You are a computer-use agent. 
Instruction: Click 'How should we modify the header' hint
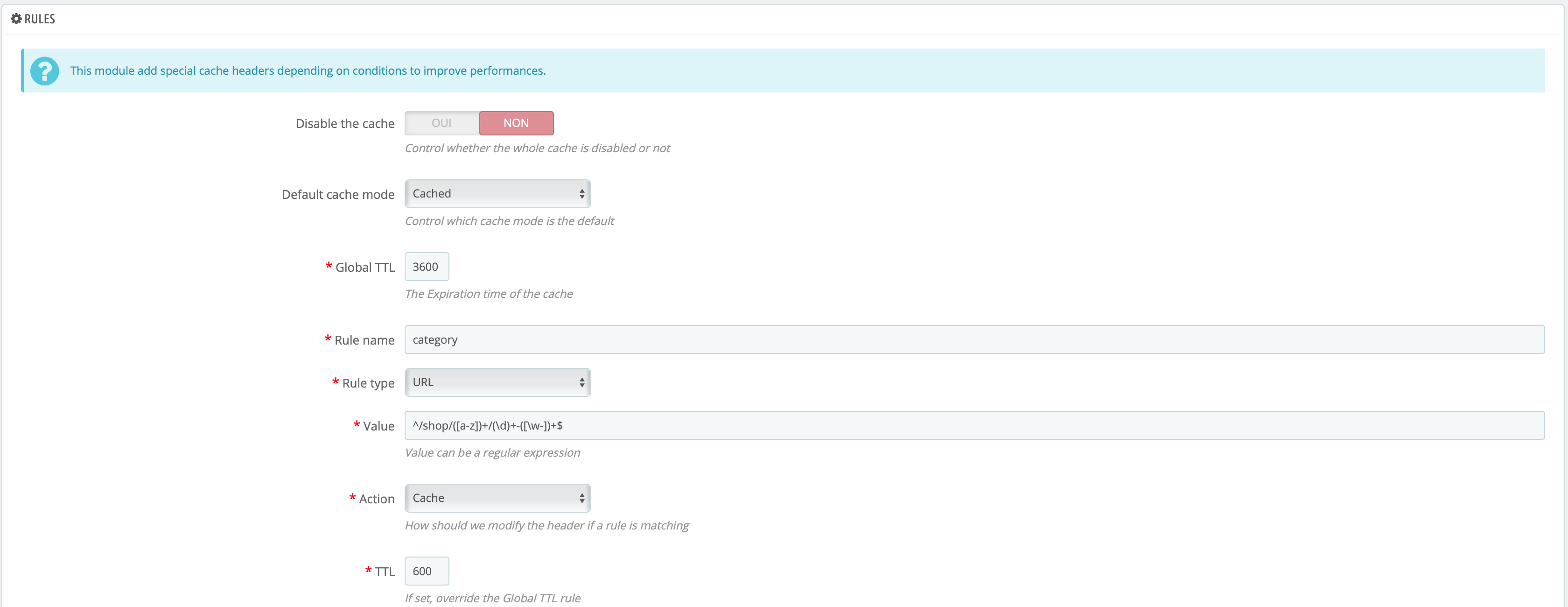pos(546,525)
